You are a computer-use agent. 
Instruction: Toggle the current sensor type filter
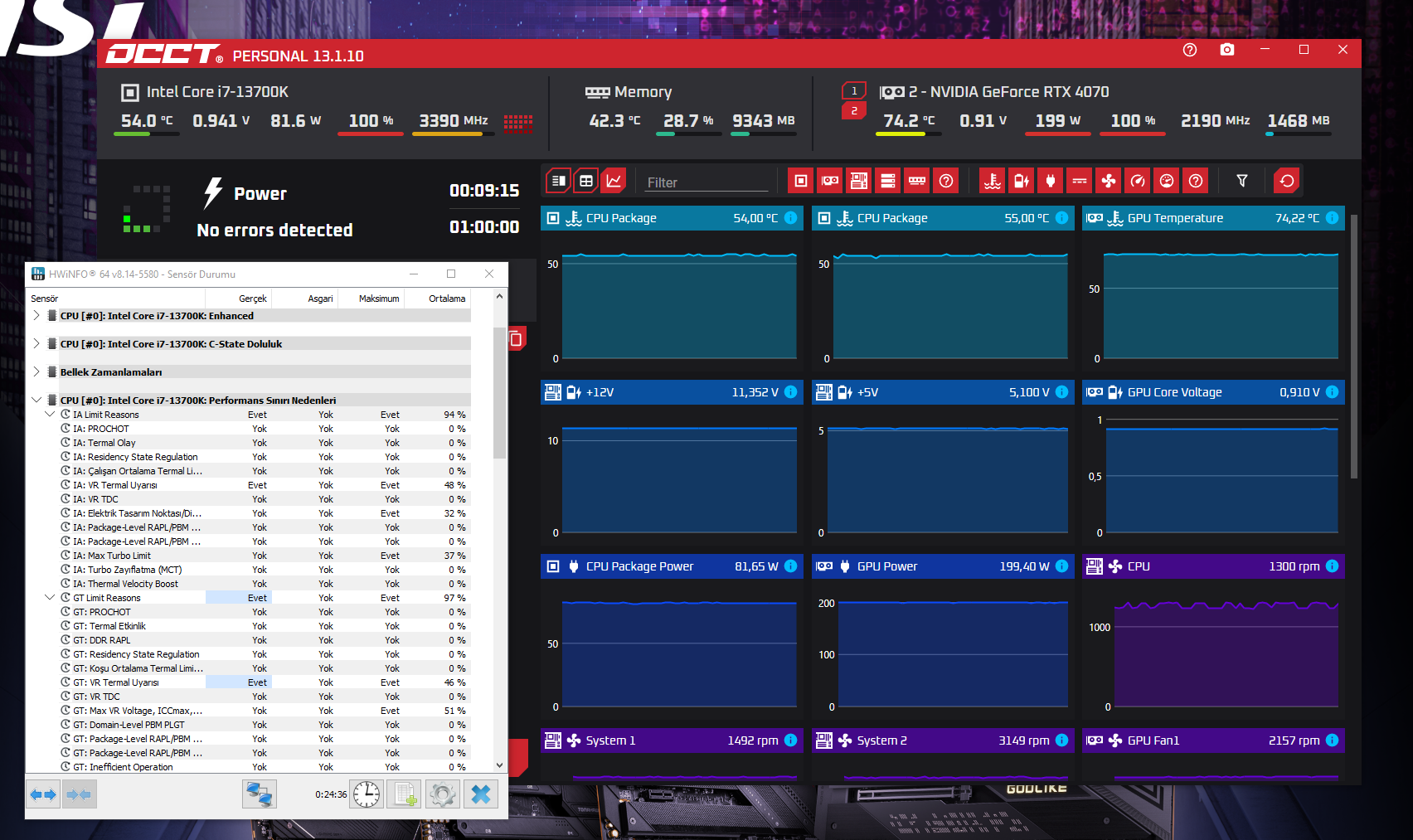(x=1080, y=181)
